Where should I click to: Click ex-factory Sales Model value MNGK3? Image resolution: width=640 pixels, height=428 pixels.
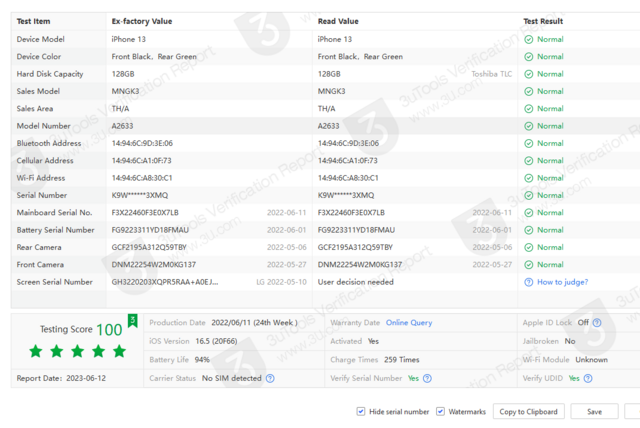(x=125, y=91)
